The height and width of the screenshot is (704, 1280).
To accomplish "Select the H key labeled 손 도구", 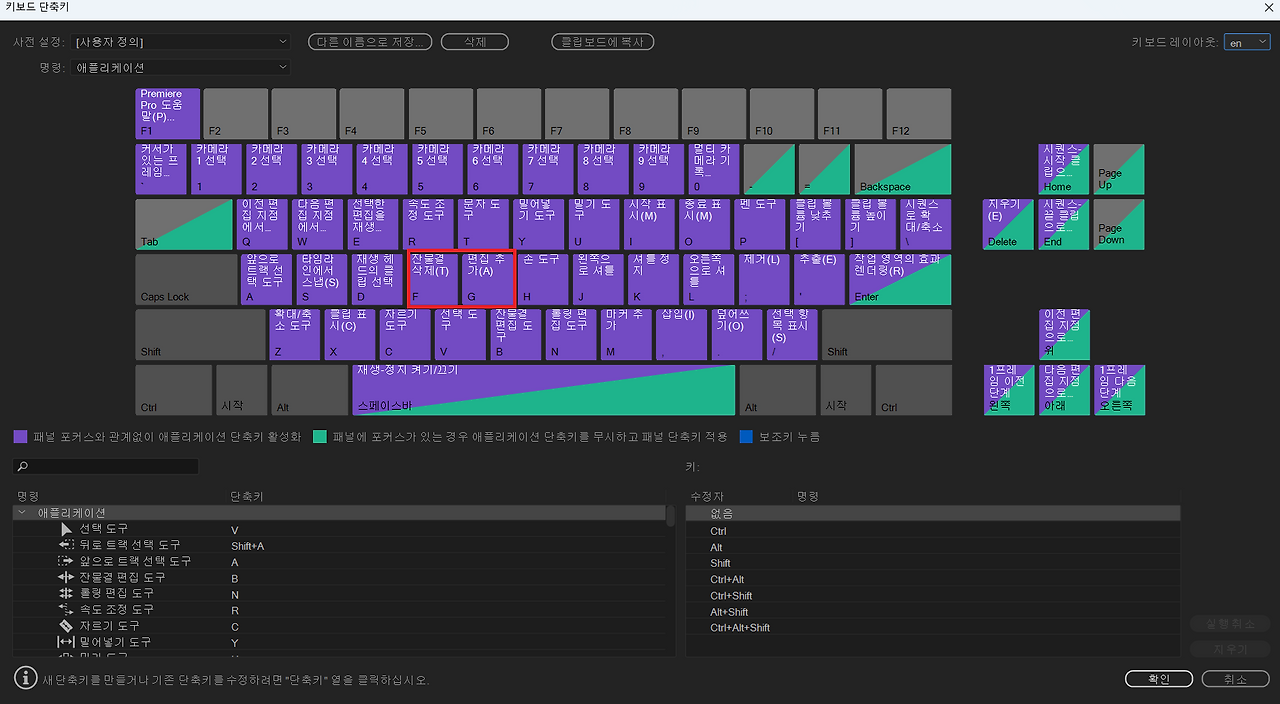I will (x=544, y=279).
